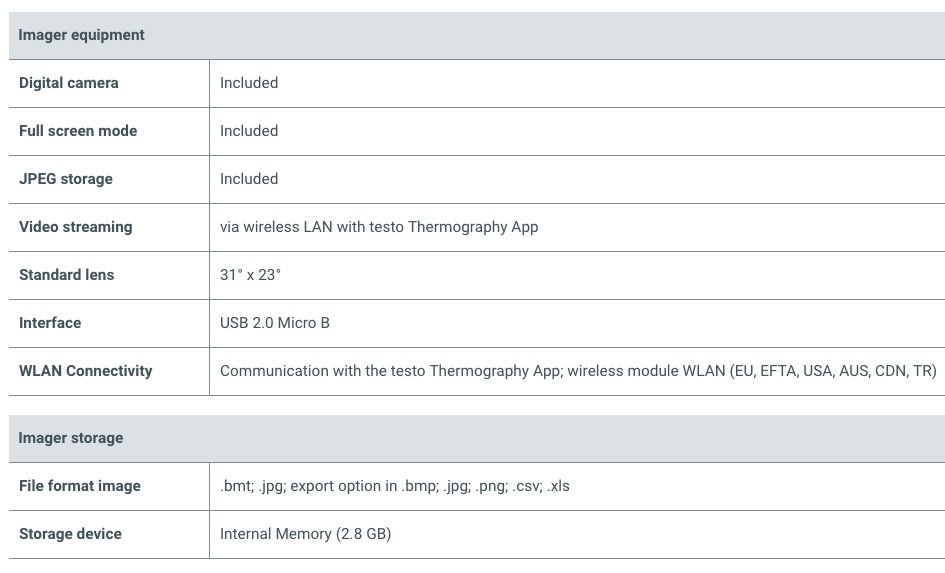Image resolution: width=945 pixels, height=573 pixels.
Task: Click the Interface row label
Action: tap(50, 323)
